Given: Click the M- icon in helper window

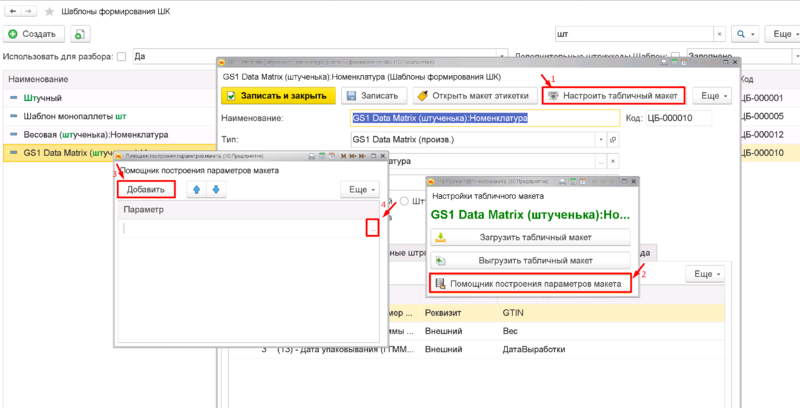Looking at the screenshot, I should coord(361,156).
